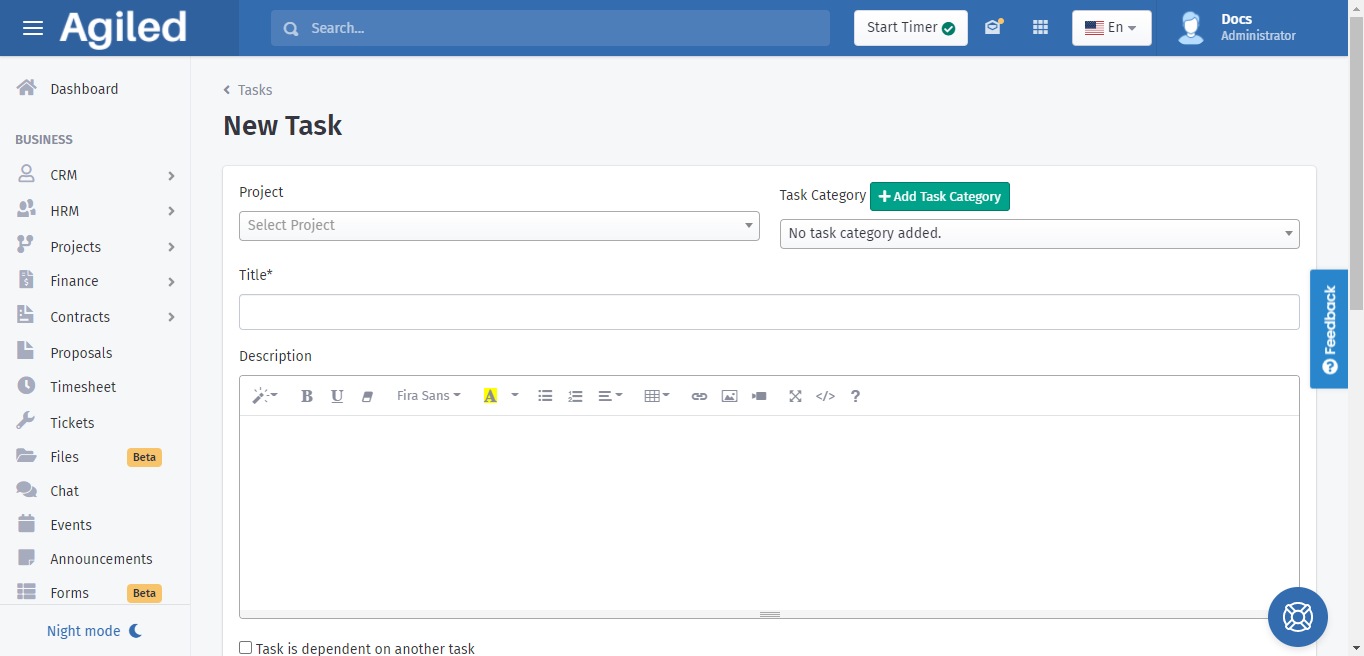Toggle the hamburger sidebar menu
The width and height of the screenshot is (1364, 656).
coord(33,28)
